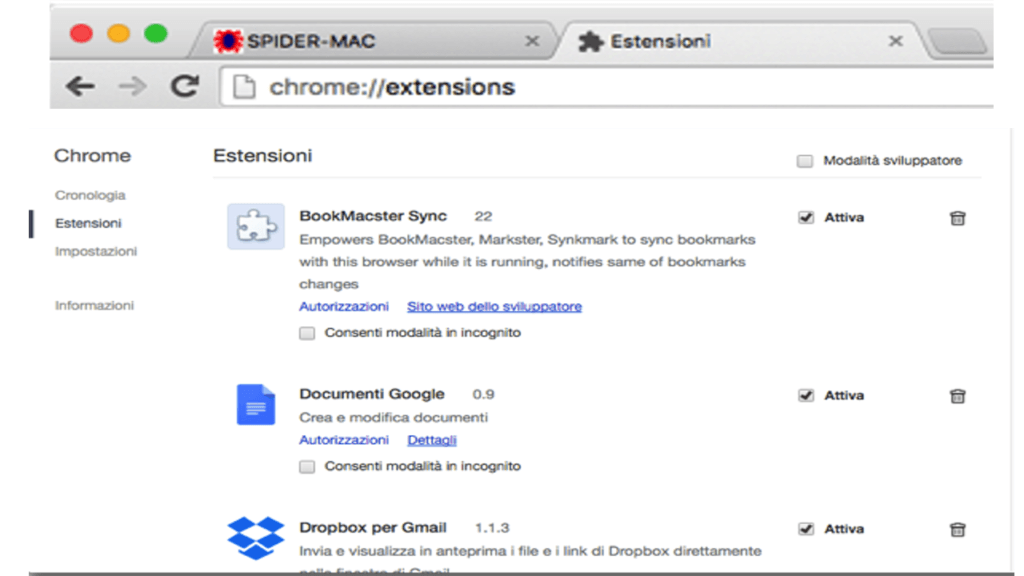Viewport: 1024px width, 576px height.
Task: Go back with the browser back arrow
Action: [80, 86]
